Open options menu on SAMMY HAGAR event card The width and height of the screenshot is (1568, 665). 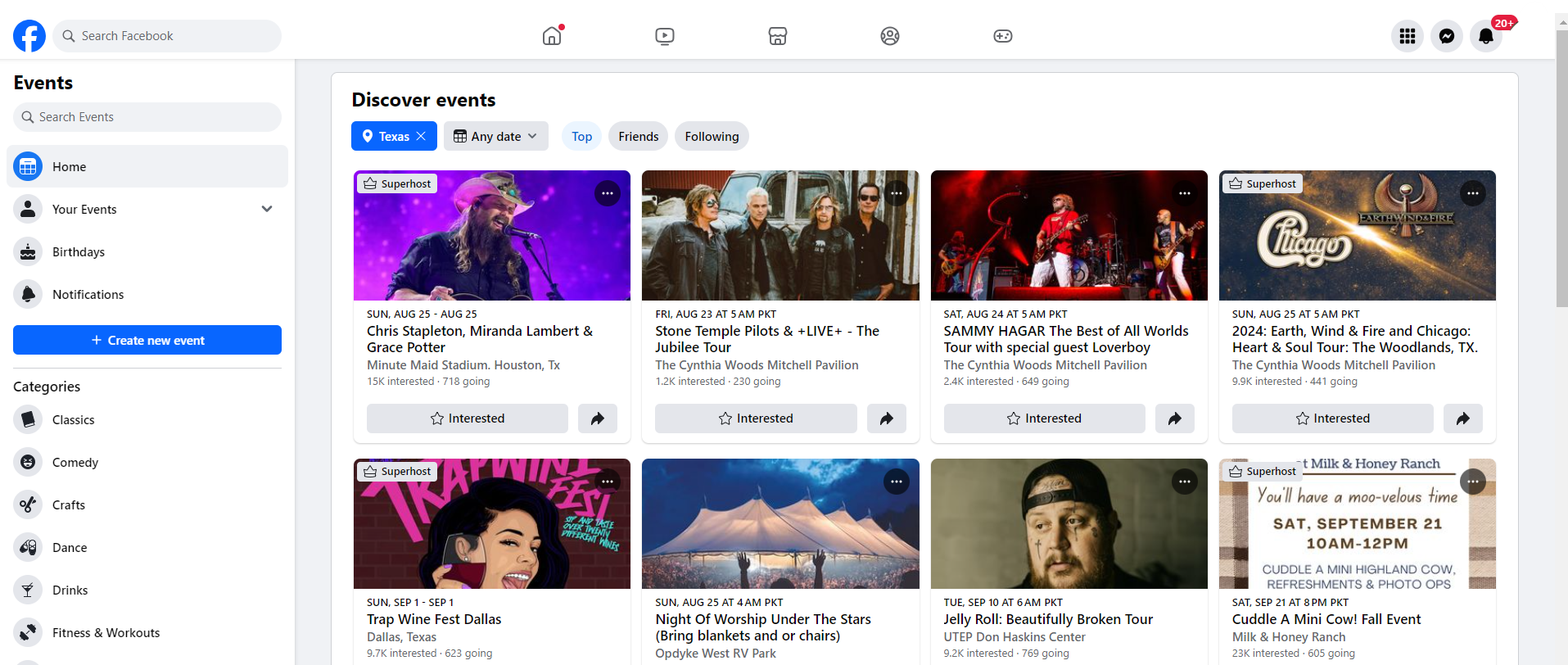(1185, 193)
